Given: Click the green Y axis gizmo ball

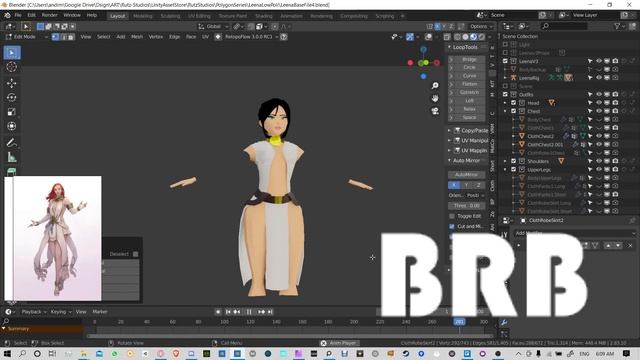Looking at the screenshot, I should (x=425, y=63).
